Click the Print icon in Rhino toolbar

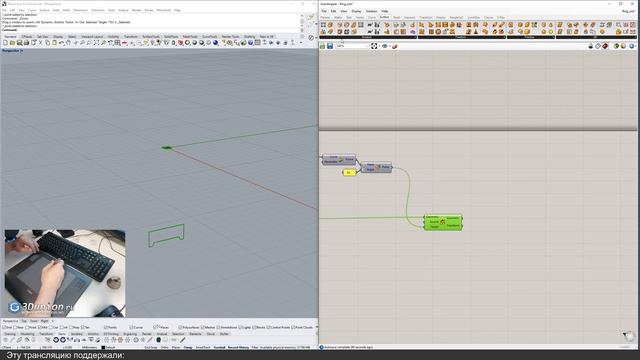pos(26,42)
